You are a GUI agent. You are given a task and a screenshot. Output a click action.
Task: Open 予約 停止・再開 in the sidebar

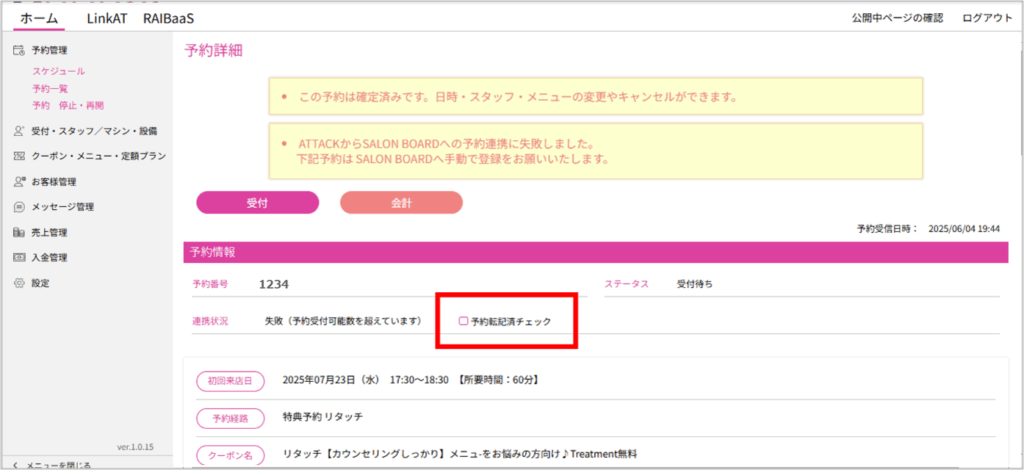pyautogui.click(x=68, y=105)
